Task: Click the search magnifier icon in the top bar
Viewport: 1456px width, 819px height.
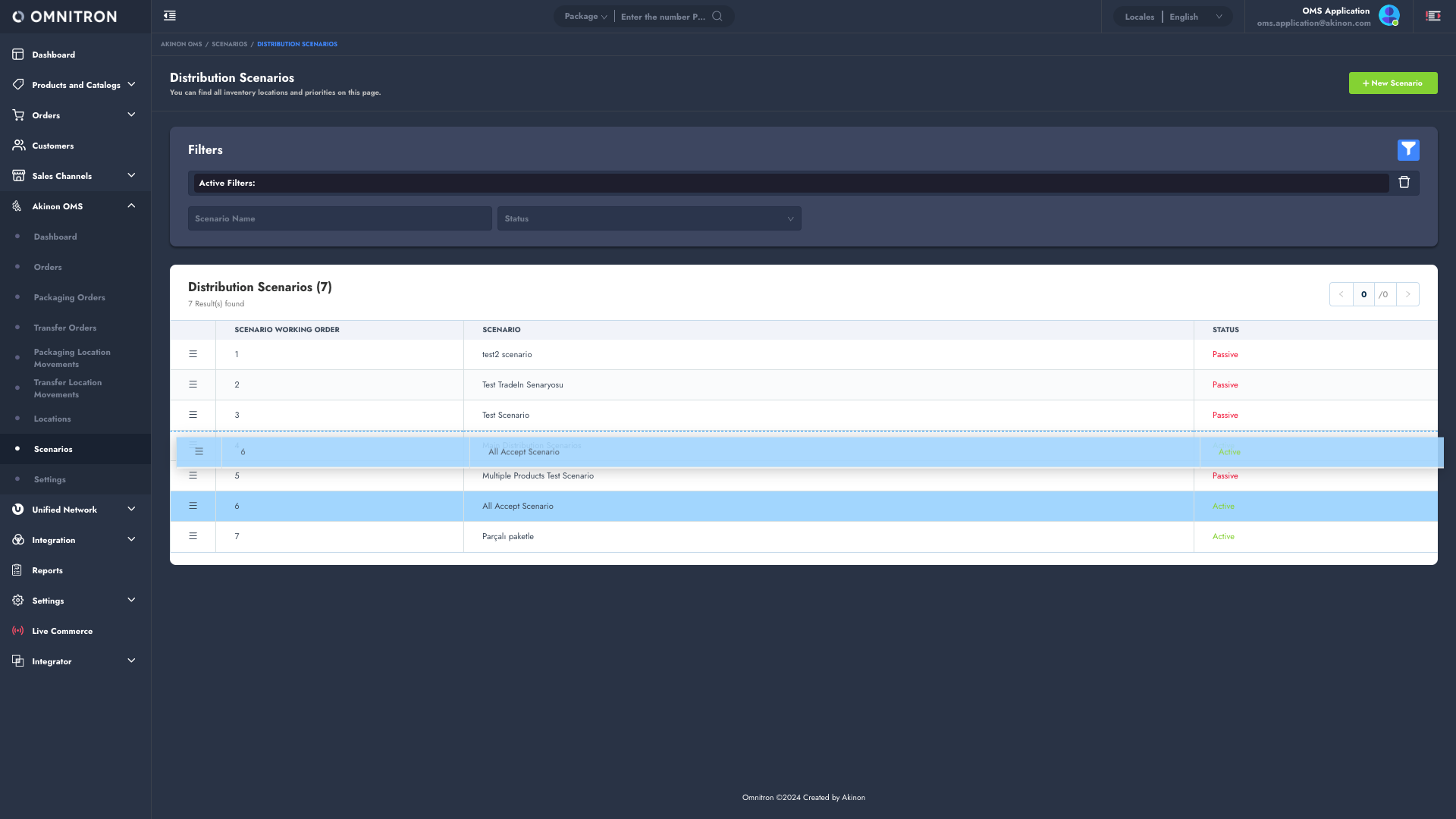Action: [x=717, y=16]
